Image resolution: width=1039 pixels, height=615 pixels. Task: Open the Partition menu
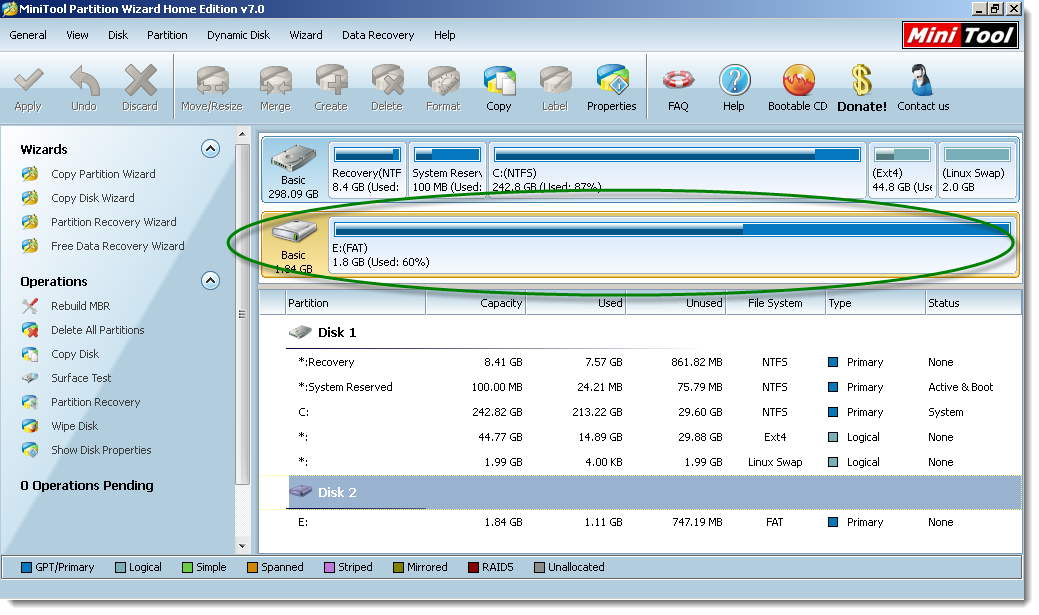(x=167, y=35)
